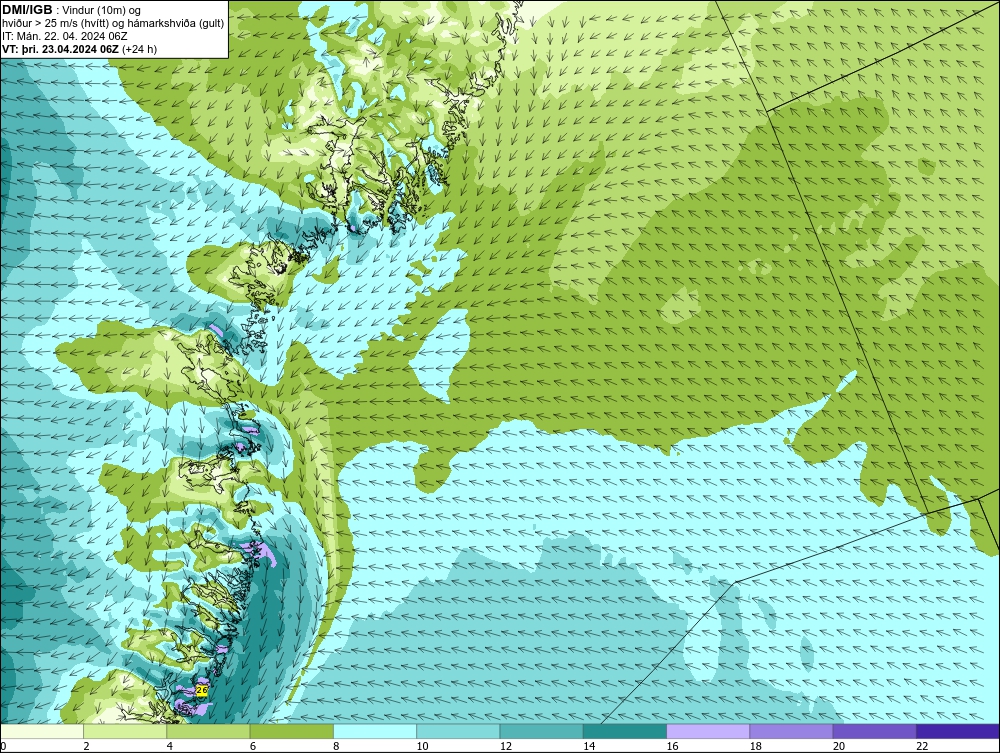
Task: Click the 14–16 m/s dark teal legend swatch
Action: click(x=624, y=731)
